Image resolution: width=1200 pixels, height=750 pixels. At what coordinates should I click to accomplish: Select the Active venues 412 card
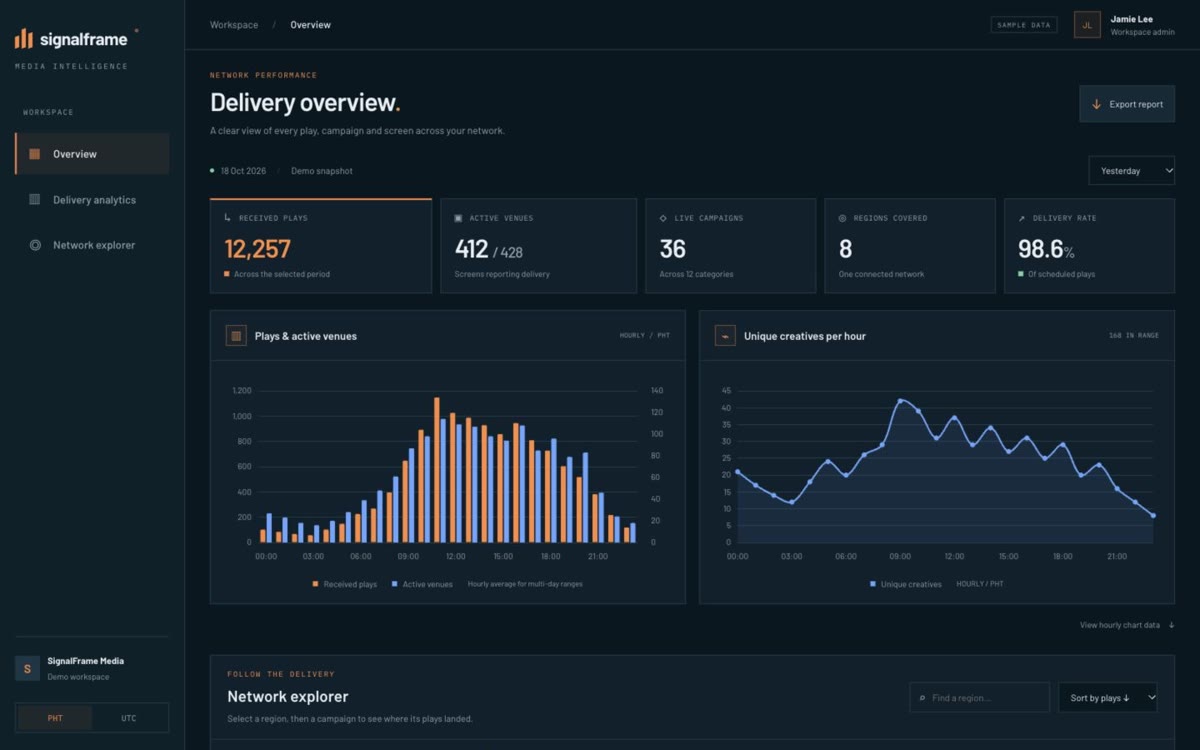click(x=538, y=246)
